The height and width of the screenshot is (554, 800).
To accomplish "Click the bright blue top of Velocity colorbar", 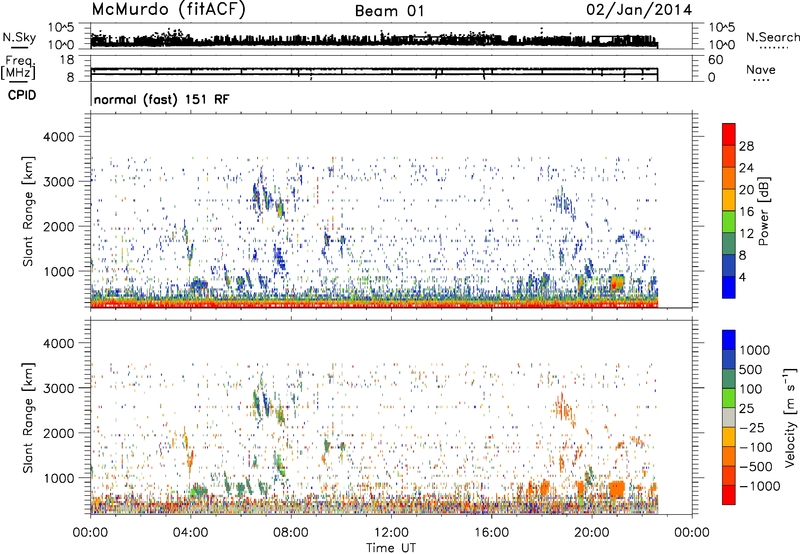I will pyautogui.click(x=729, y=340).
